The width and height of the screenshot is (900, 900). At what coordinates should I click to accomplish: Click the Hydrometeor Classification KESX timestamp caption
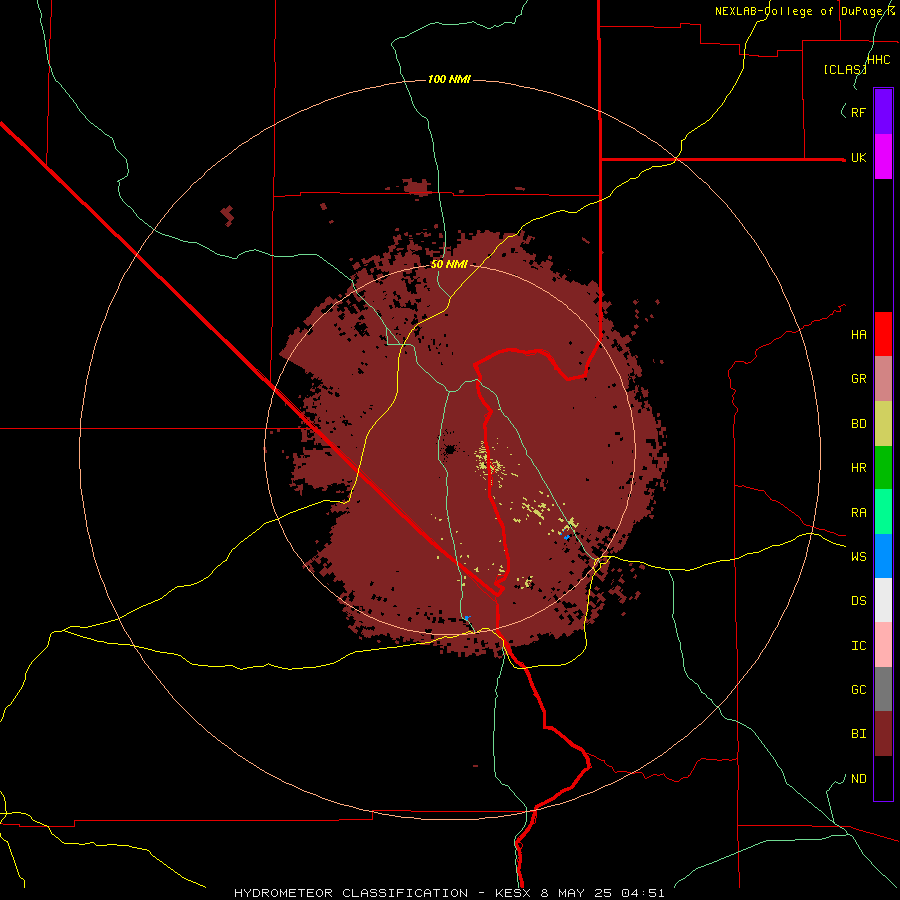[449, 893]
